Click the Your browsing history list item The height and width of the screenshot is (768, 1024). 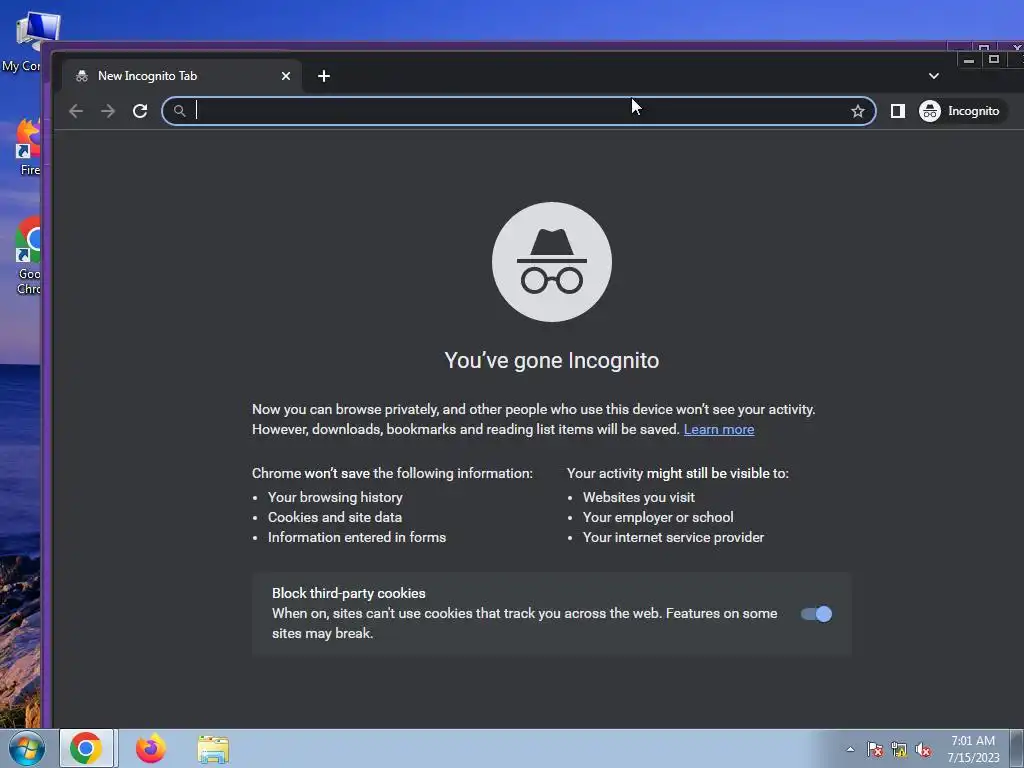click(x=335, y=497)
